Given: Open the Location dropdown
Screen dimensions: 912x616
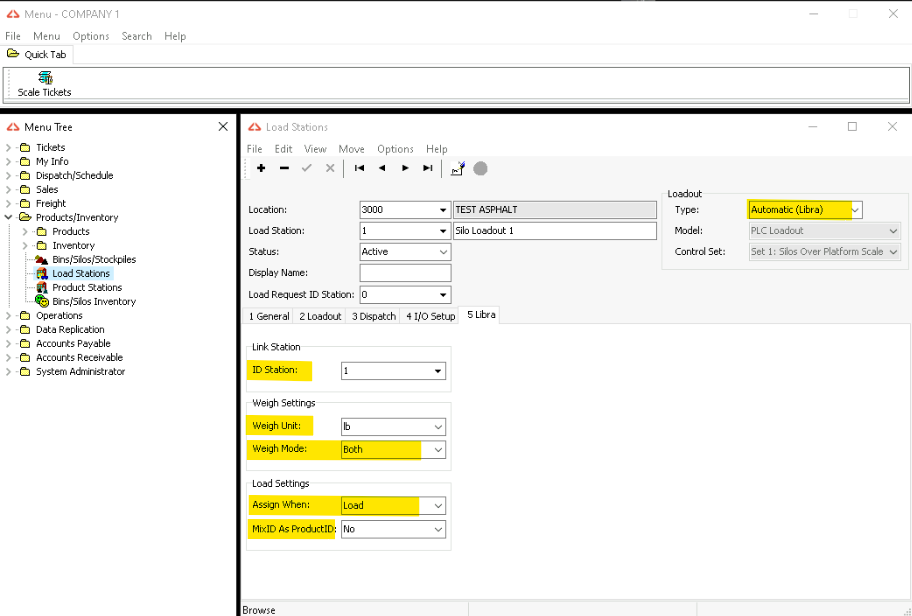Looking at the screenshot, I should pos(443,210).
